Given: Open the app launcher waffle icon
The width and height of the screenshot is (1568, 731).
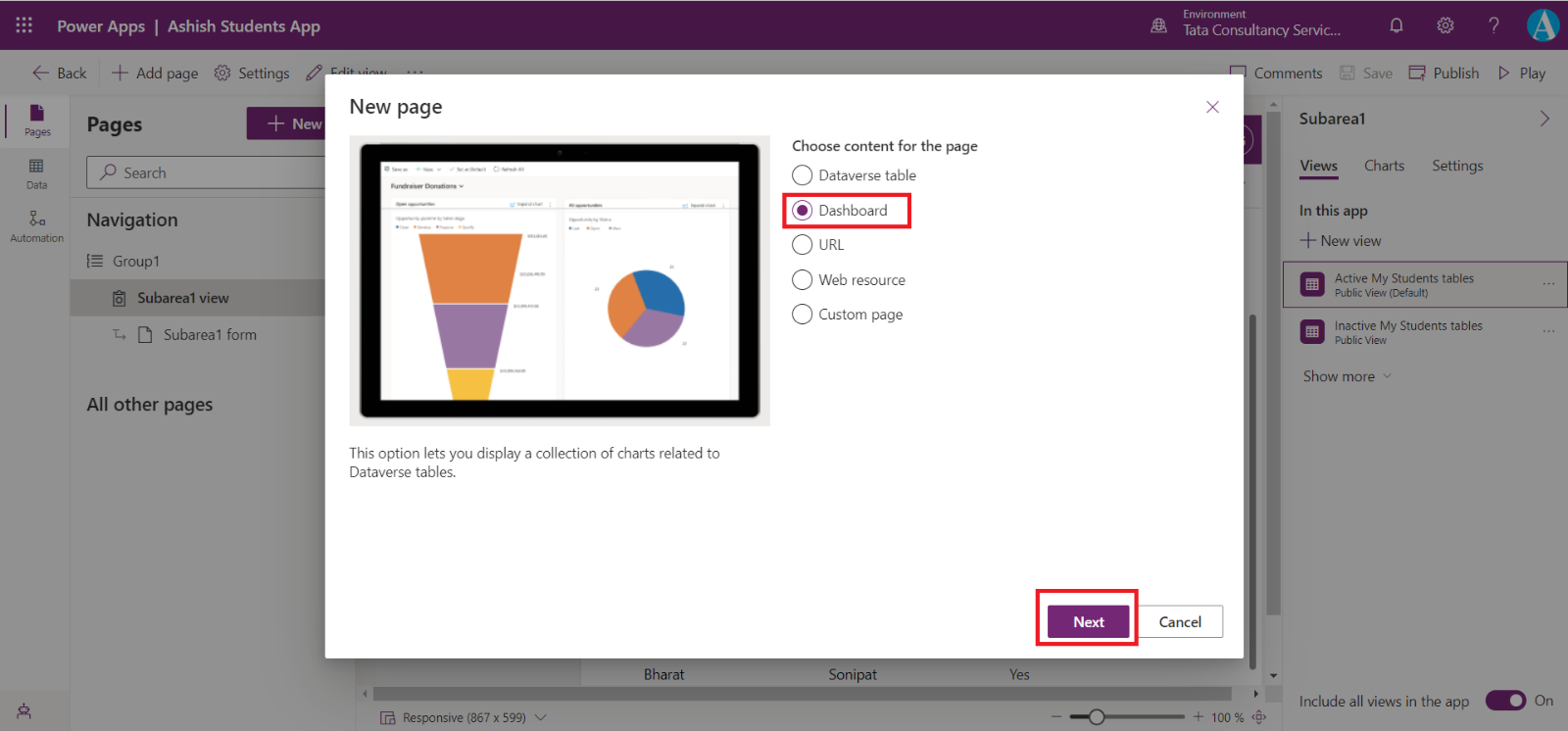Looking at the screenshot, I should click(24, 25).
